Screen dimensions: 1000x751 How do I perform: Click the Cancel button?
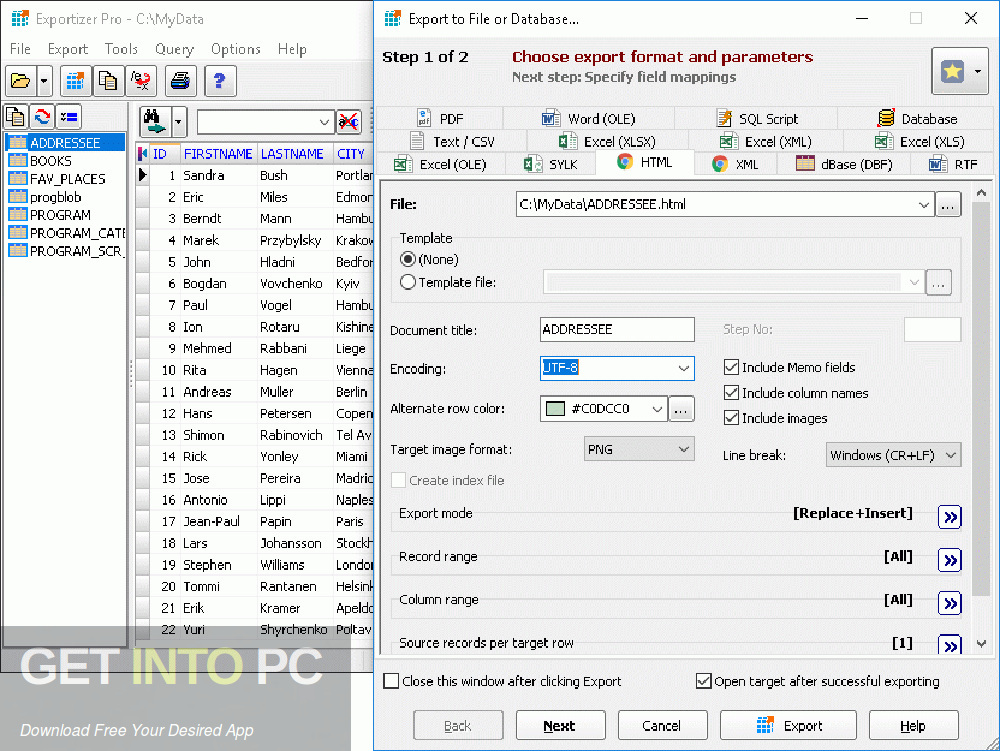coord(662,725)
